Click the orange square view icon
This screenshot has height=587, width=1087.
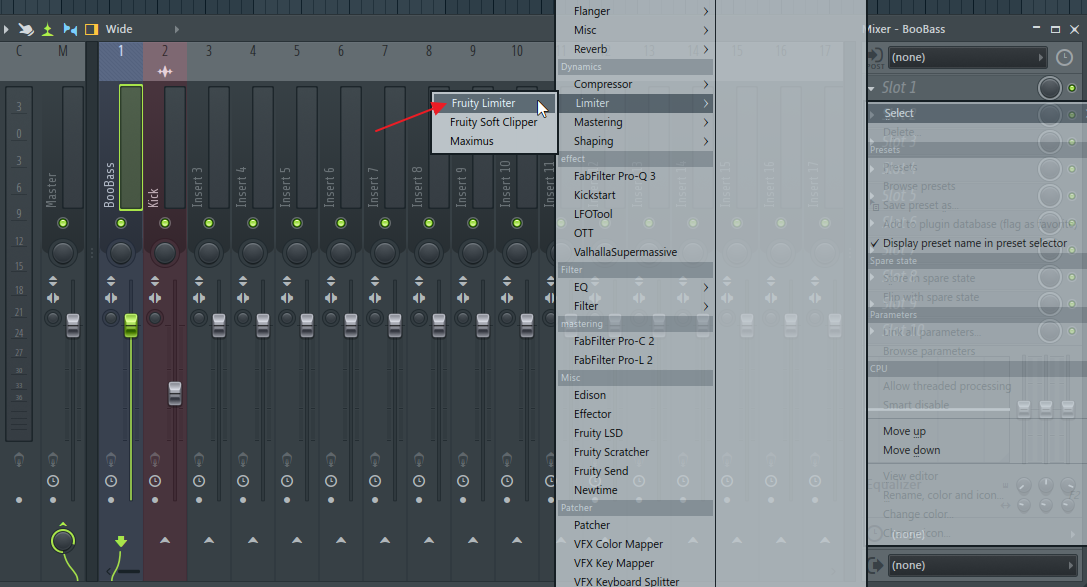pyautogui.click(x=92, y=29)
